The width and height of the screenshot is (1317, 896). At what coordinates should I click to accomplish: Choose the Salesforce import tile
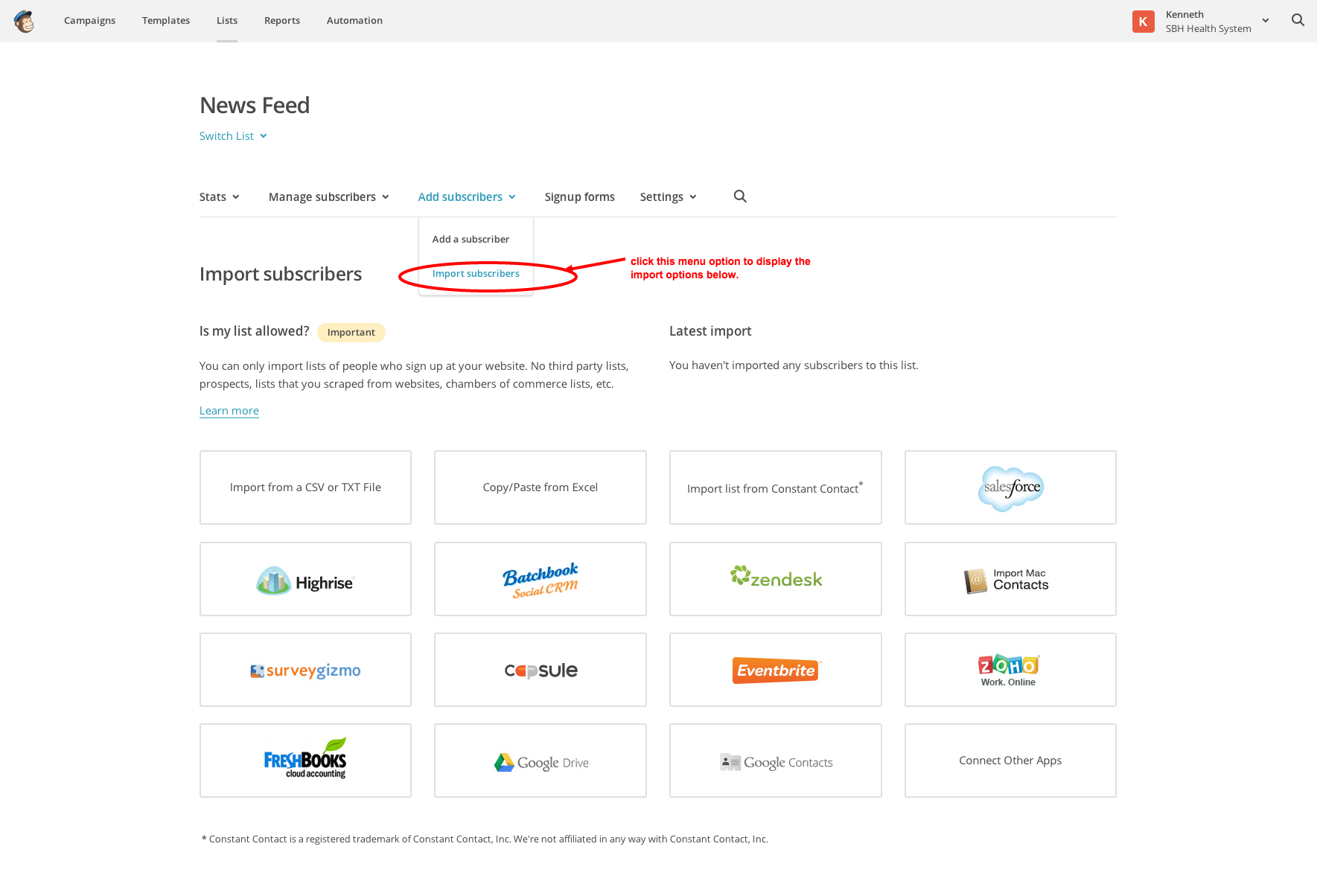click(1010, 487)
